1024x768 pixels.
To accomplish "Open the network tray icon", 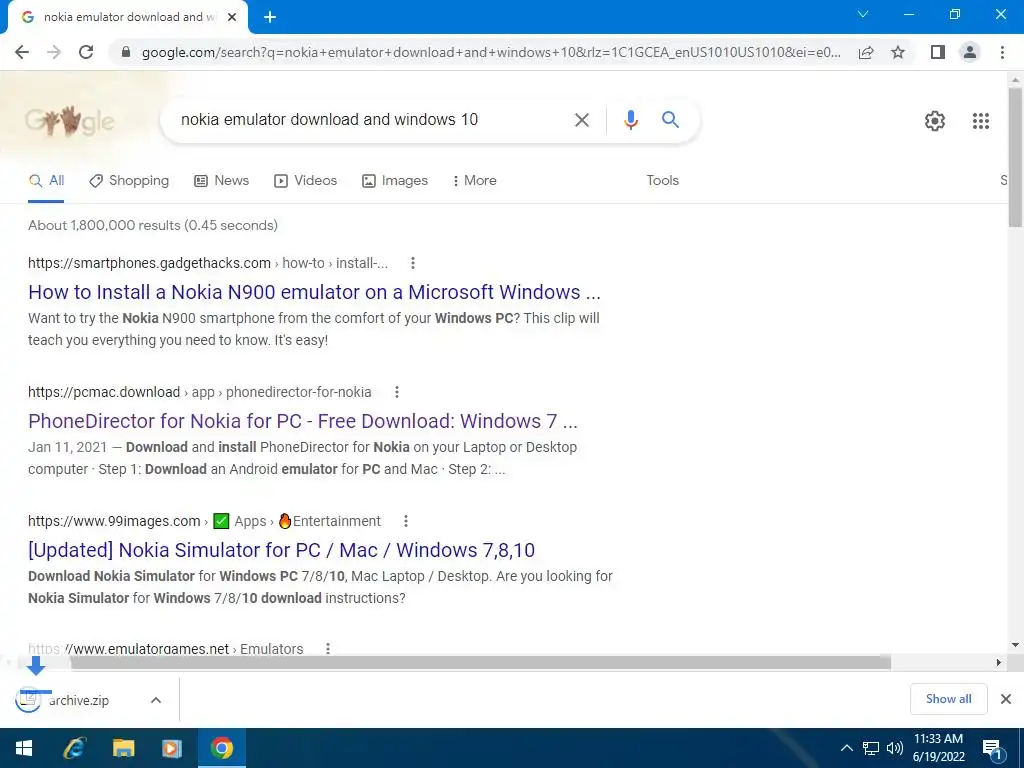I will (x=871, y=748).
